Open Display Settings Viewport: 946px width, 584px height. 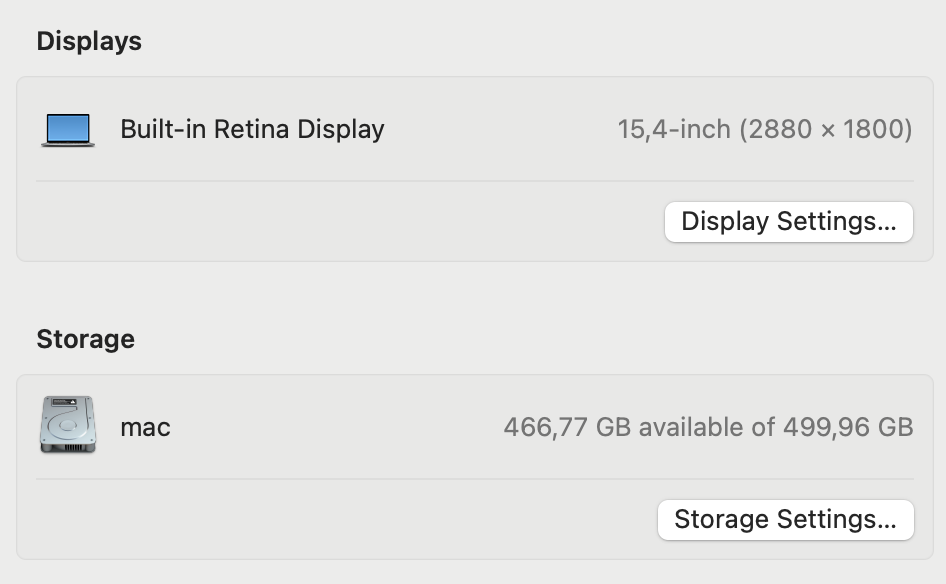pyautogui.click(x=788, y=222)
